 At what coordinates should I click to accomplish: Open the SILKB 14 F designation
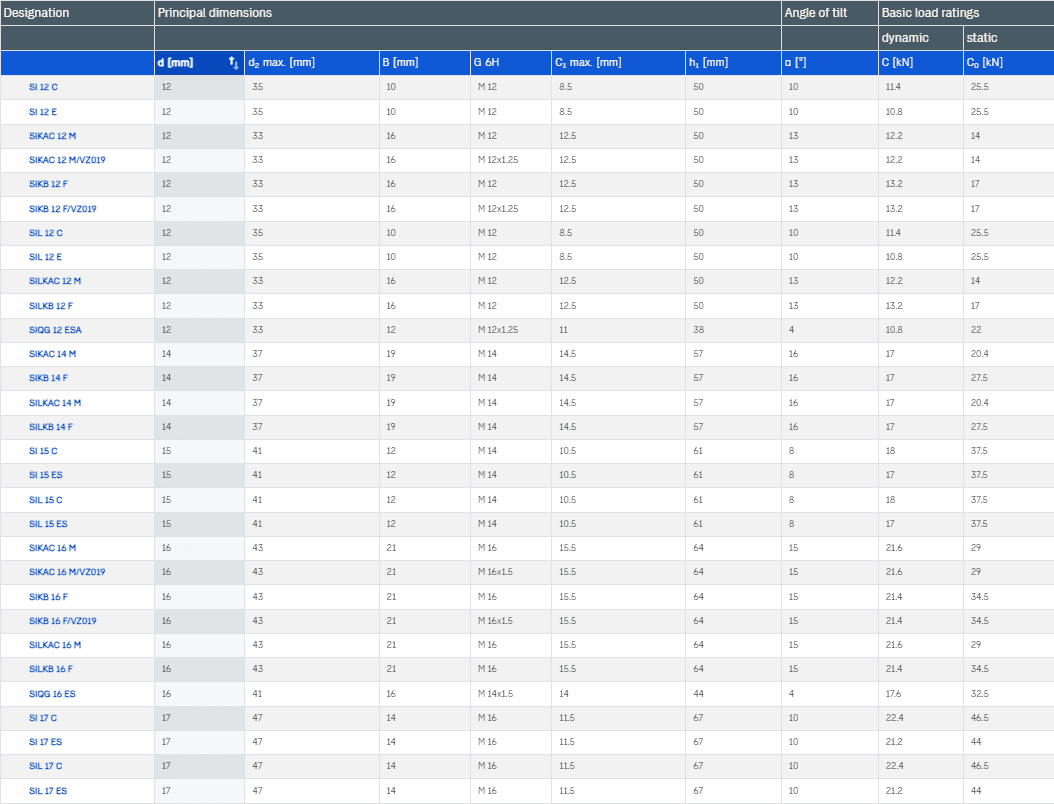[51, 427]
